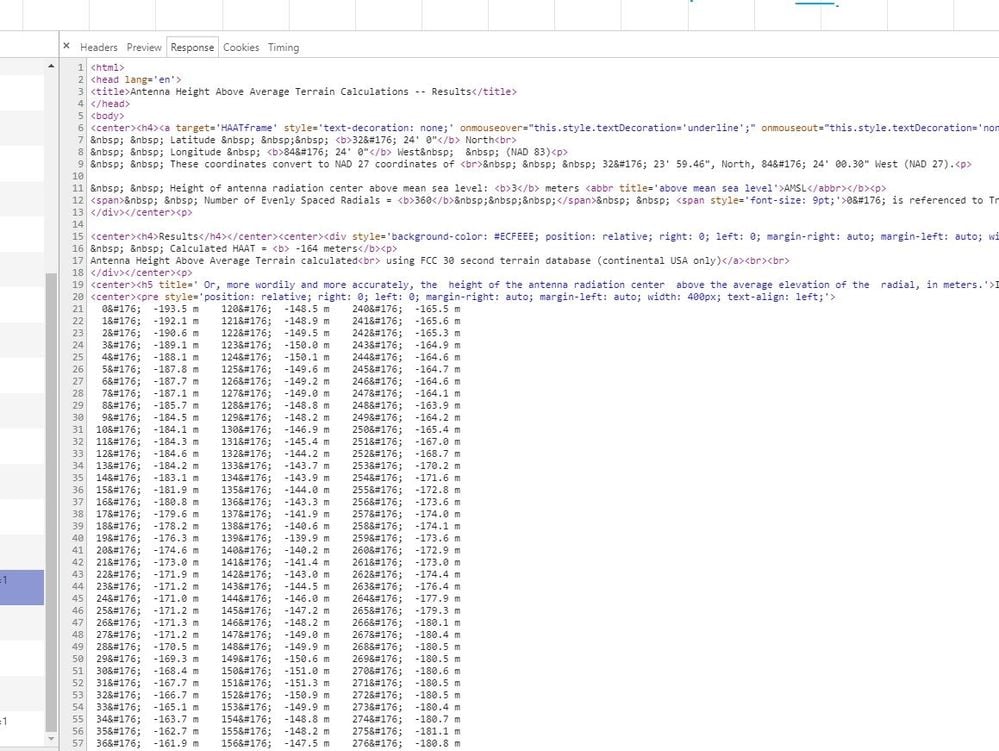This screenshot has width=999, height=751.
Task: Click the 'Latitude' line in response source
Action: [x=303, y=140]
